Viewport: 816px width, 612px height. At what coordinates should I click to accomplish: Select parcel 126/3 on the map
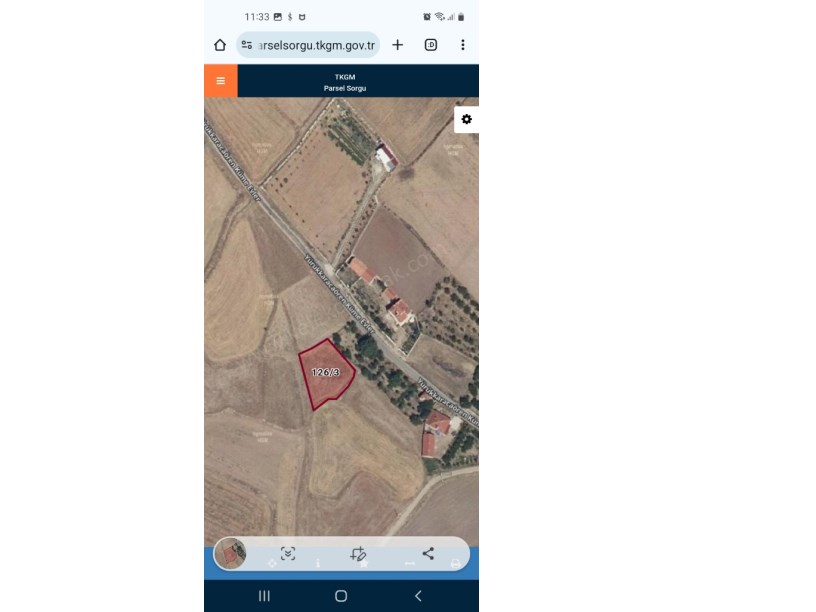[326, 373]
